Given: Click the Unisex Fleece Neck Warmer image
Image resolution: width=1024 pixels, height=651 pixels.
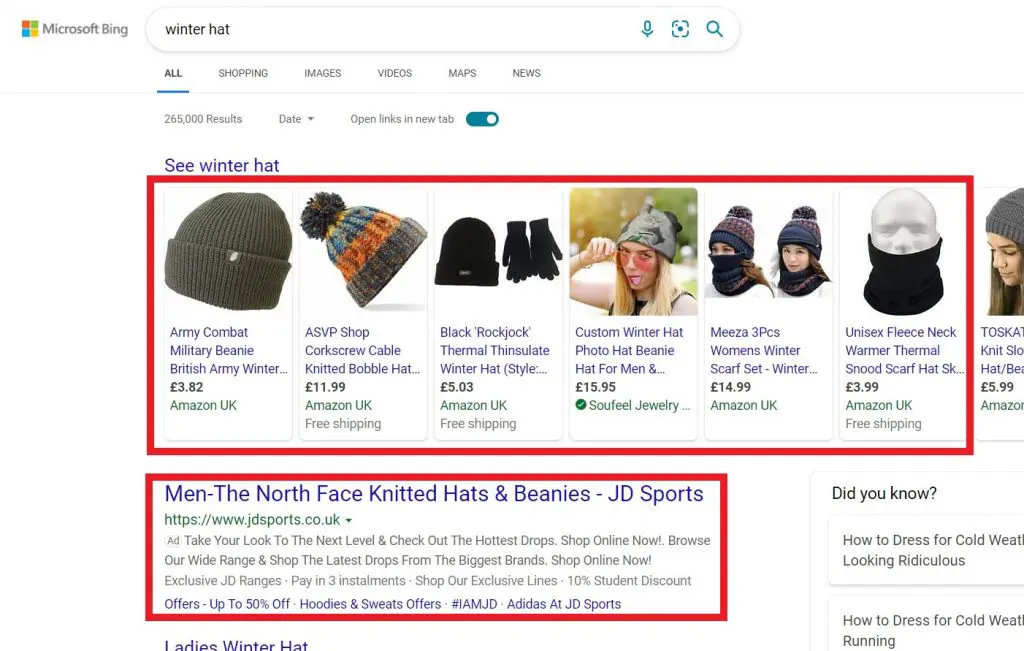Looking at the screenshot, I should (x=904, y=252).
